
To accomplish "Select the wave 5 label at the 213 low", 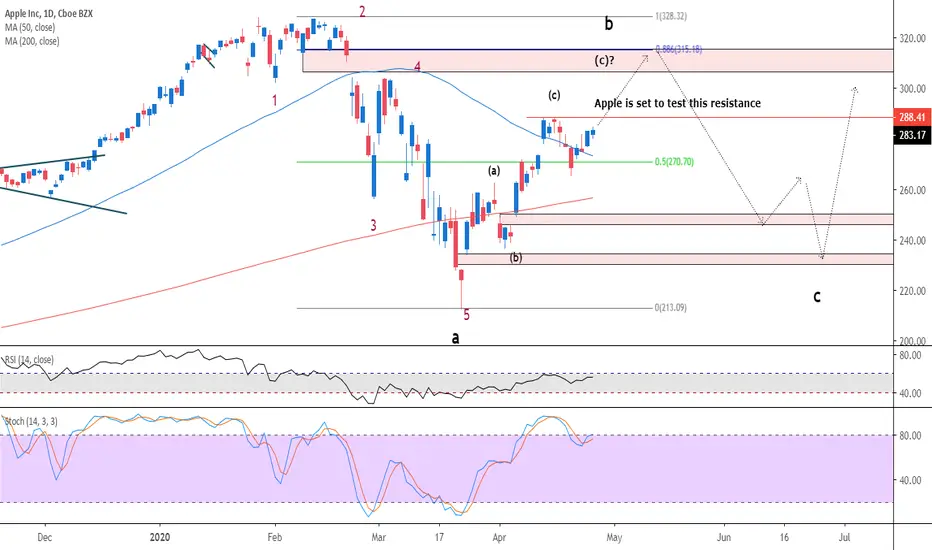I will [467, 315].
